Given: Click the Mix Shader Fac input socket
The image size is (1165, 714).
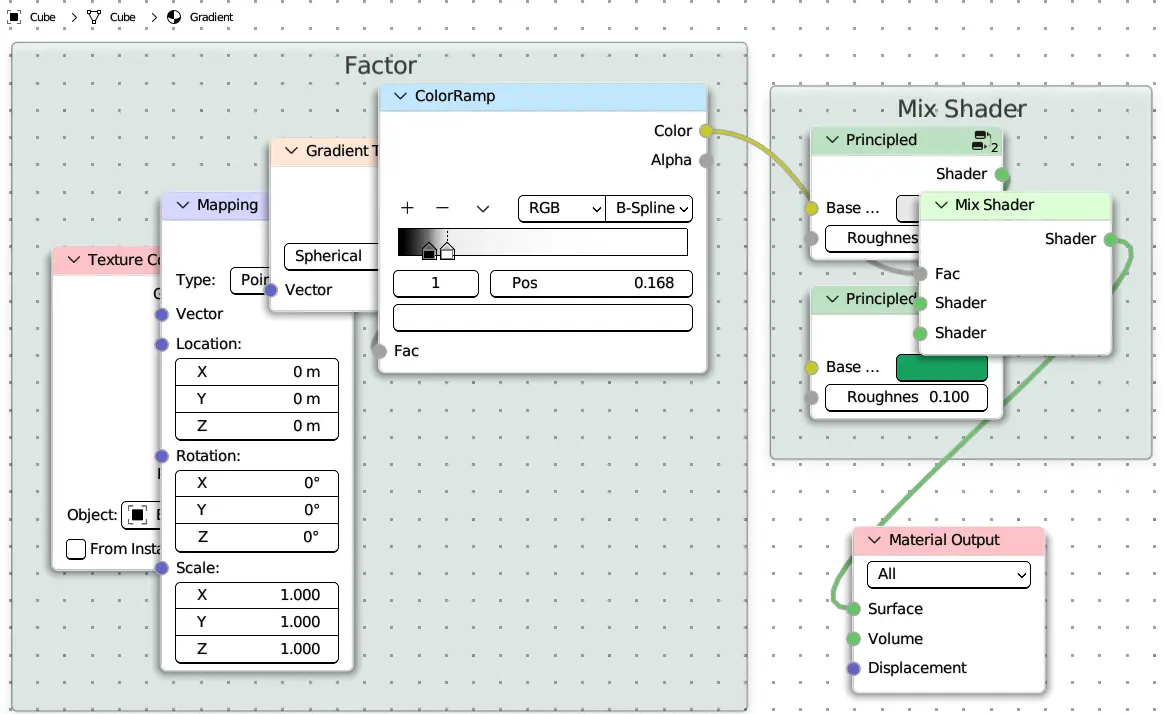Looking at the screenshot, I should pos(921,274).
